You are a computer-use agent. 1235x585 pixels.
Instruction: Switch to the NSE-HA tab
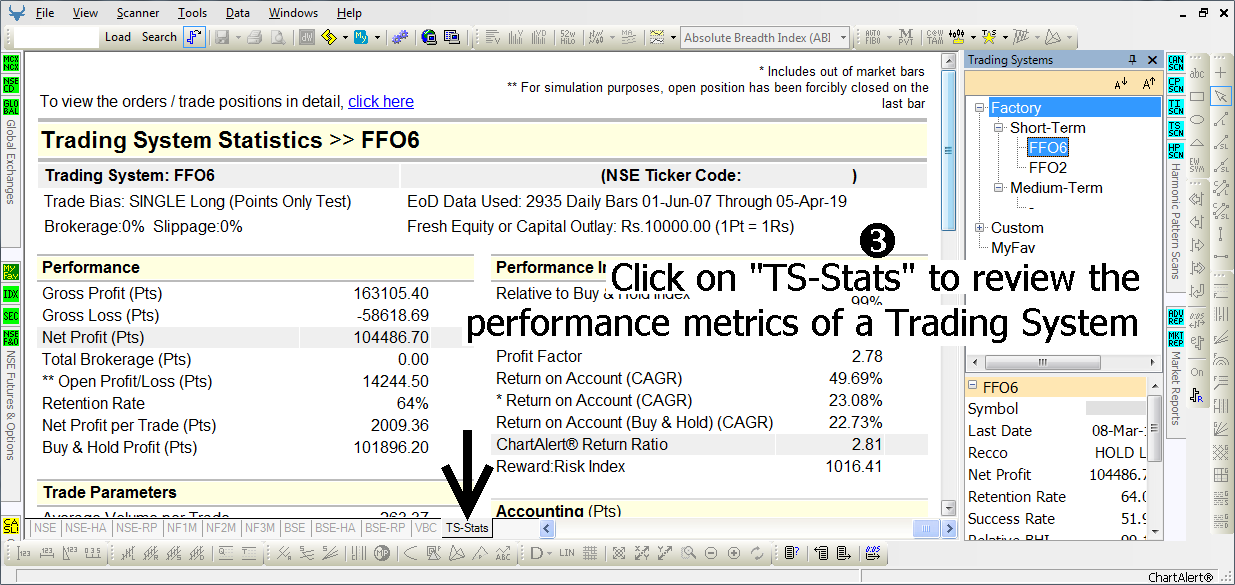85,527
